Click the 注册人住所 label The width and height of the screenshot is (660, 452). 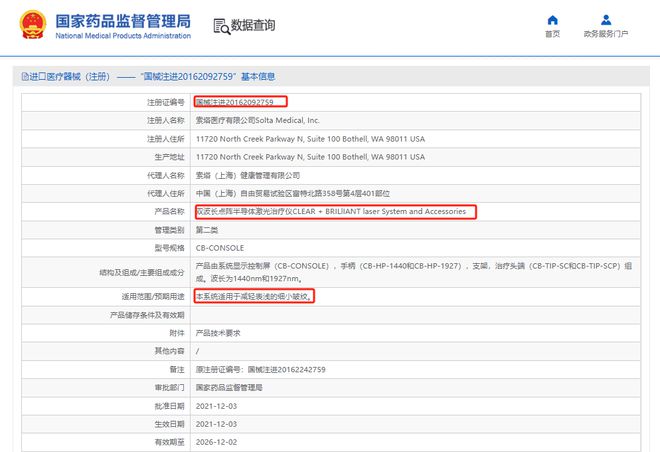[x=166, y=139]
